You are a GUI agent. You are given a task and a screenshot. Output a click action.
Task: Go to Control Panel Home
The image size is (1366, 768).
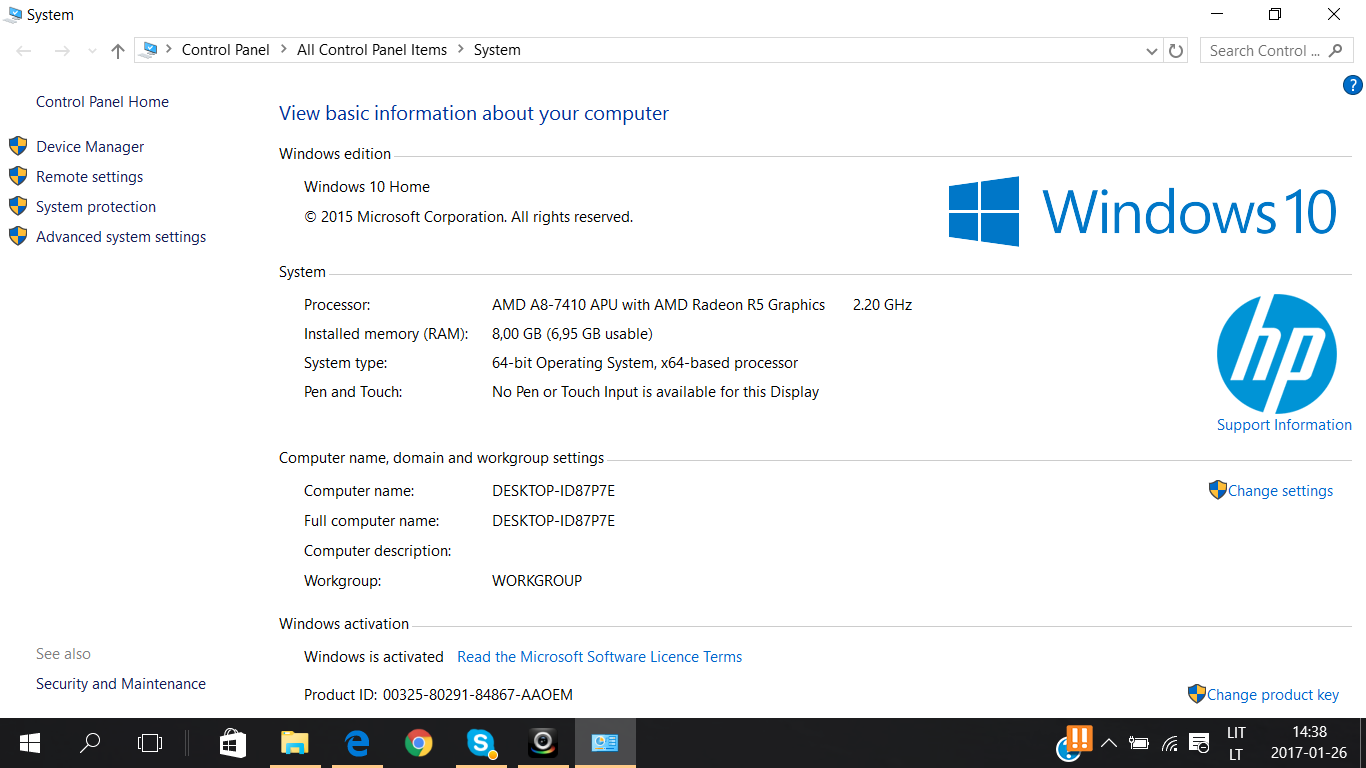click(x=102, y=102)
